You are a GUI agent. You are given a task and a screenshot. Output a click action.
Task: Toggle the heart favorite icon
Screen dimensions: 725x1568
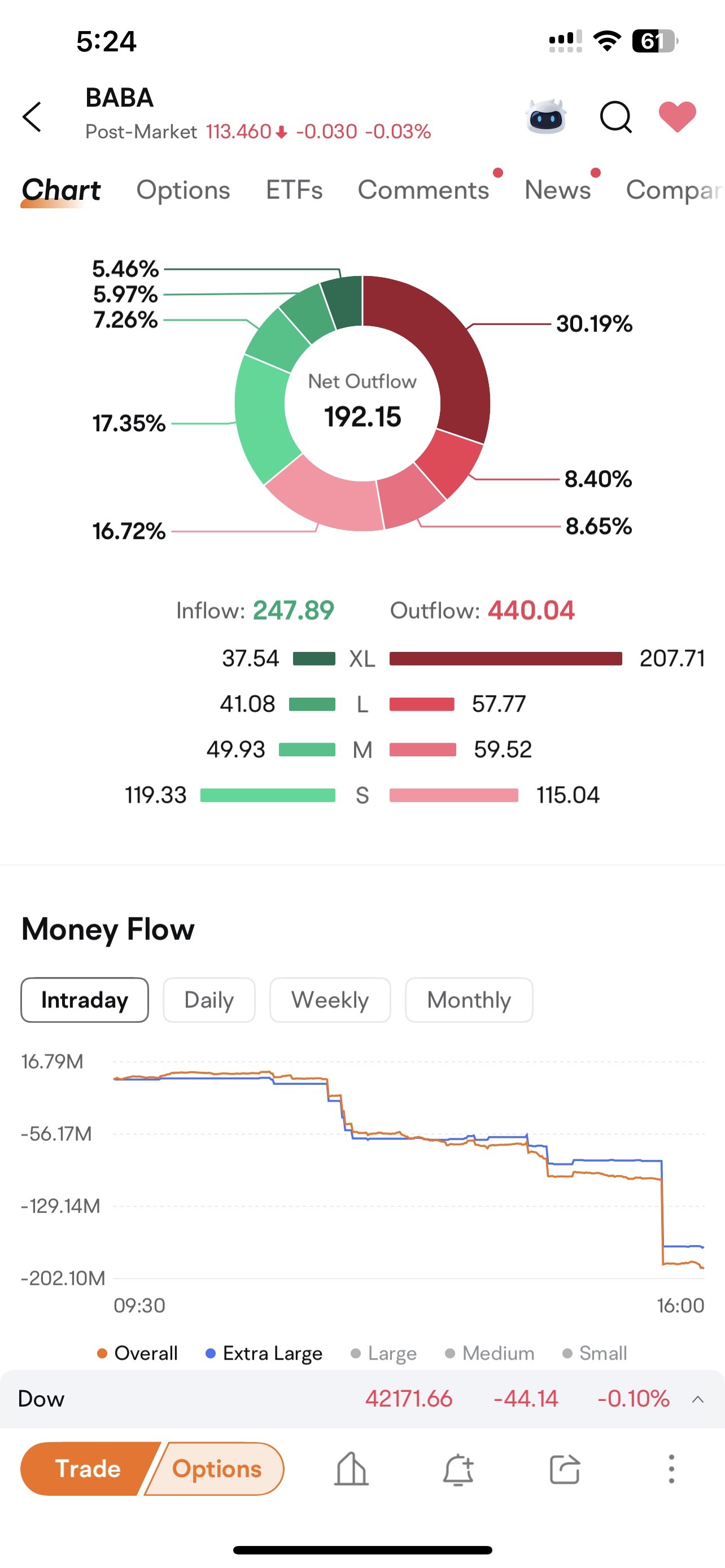point(678,116)
